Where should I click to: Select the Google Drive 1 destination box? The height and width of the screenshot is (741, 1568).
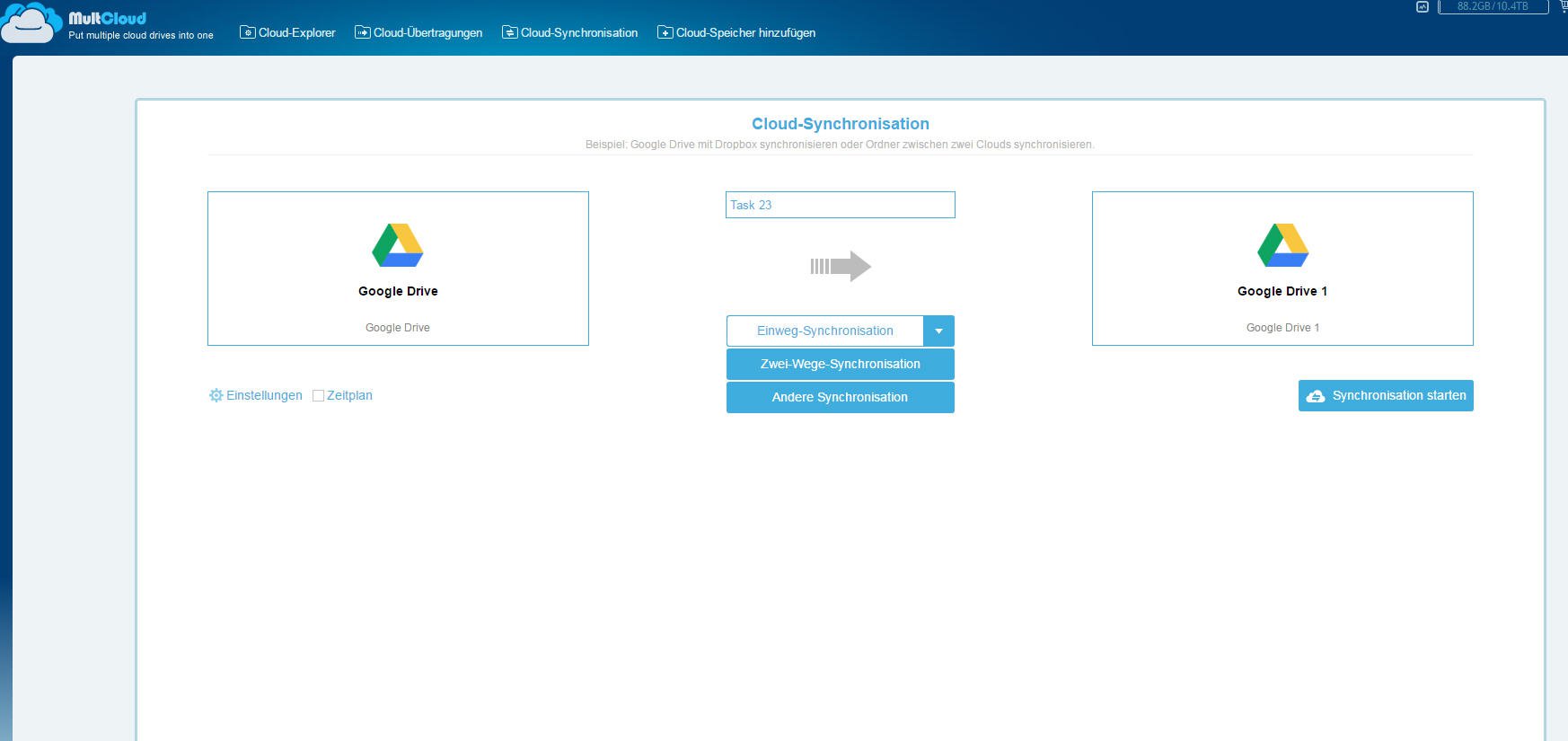[x=1282, y=269]
